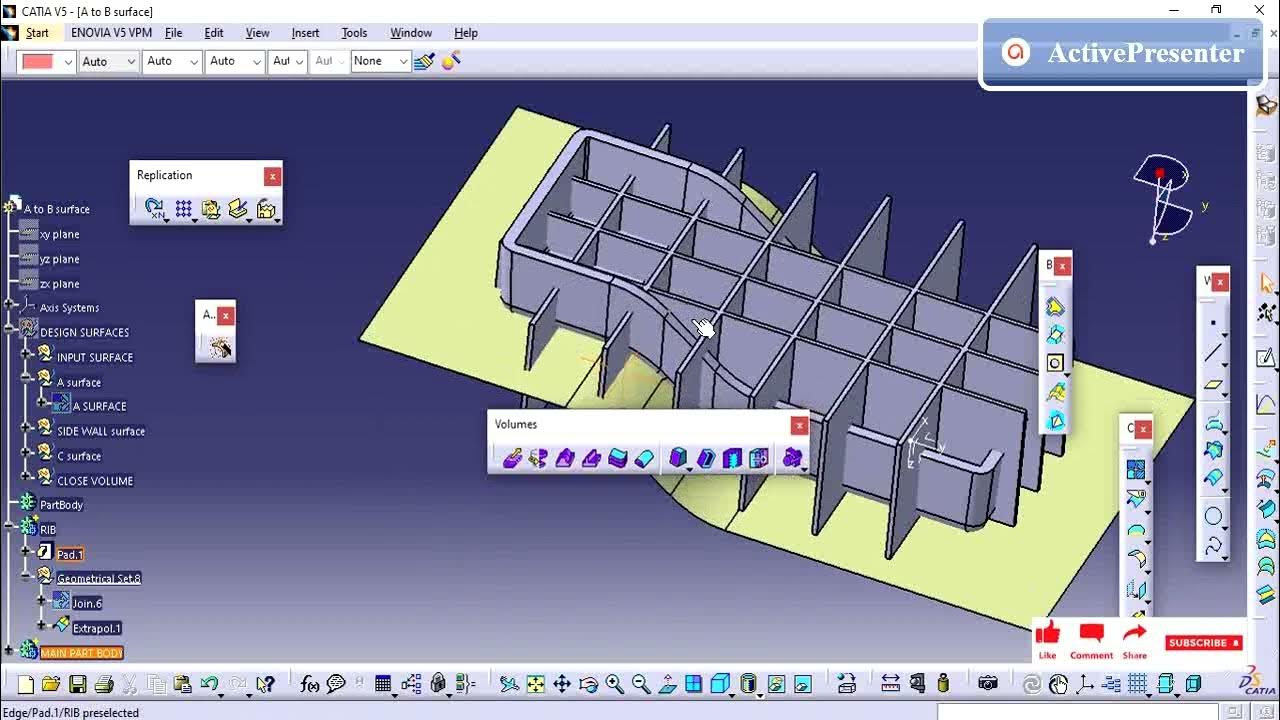1280x720 pixels.
Task: Select the Pan view icon
Action: pos(562,684)
